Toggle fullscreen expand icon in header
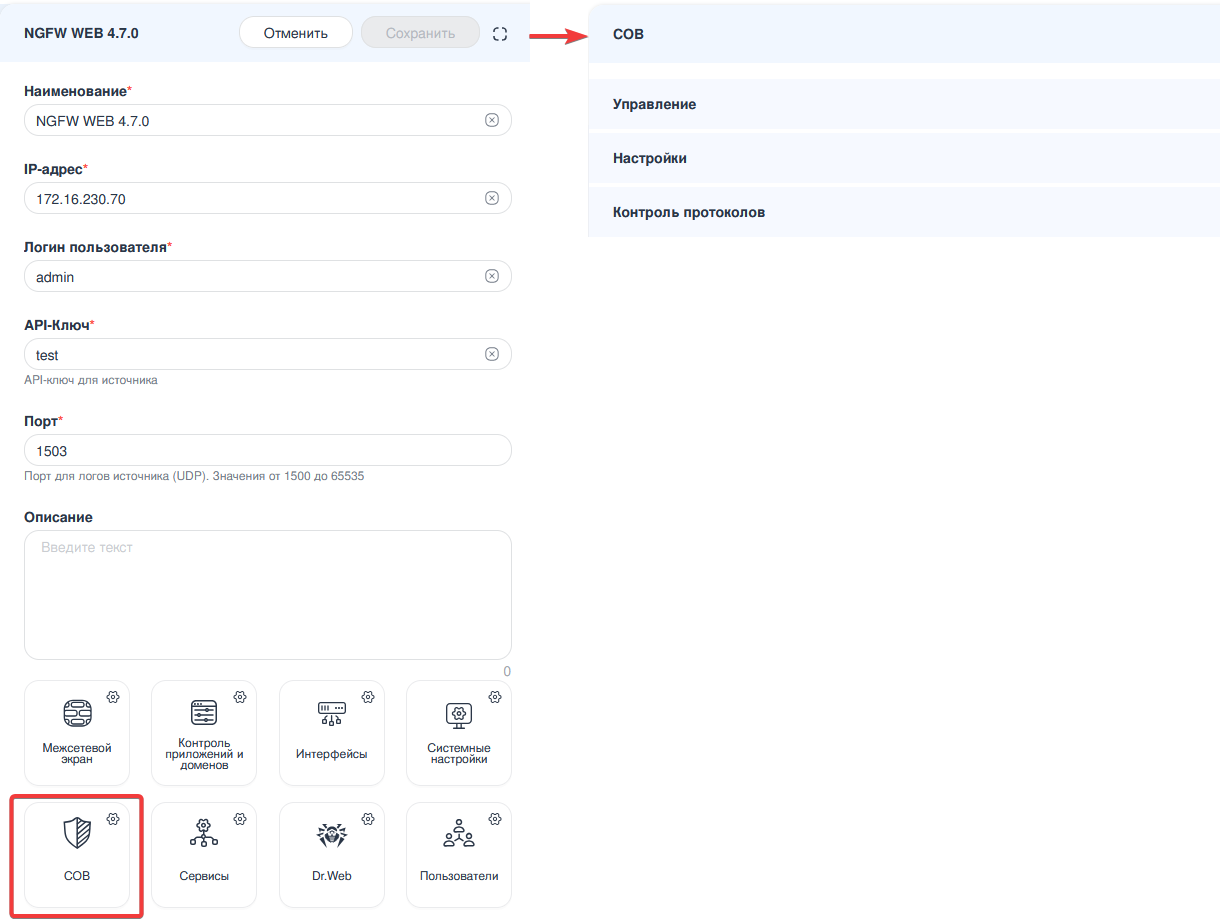1221x922 pixels. tap(500, 34)
